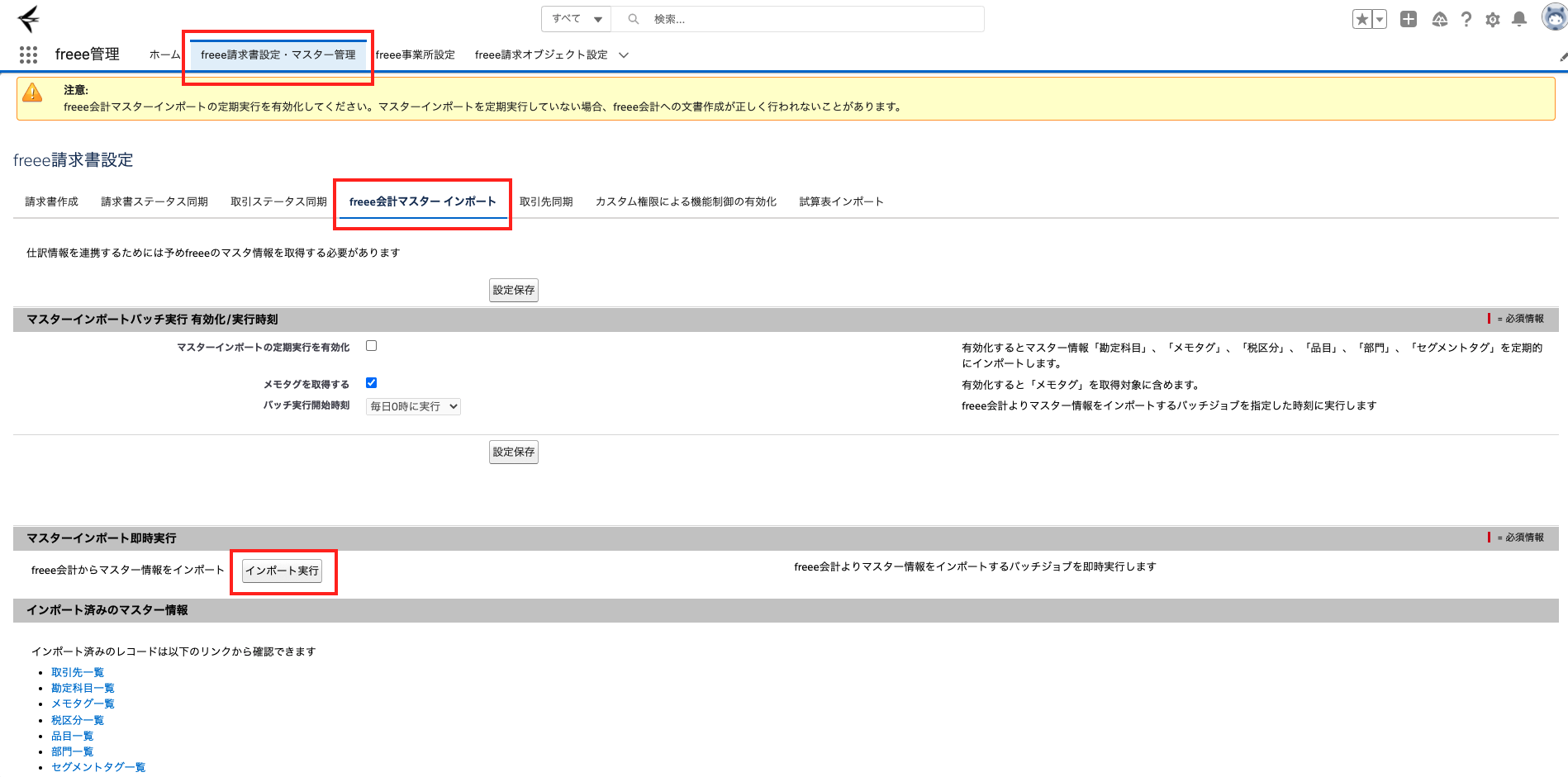Open the 勘定科目一覧 link
Screen dimensions: 1568x777
point(83,688)
